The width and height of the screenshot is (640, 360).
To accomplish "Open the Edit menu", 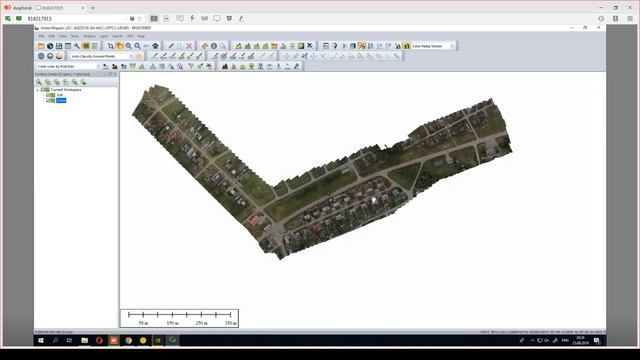I will (51, 36).
